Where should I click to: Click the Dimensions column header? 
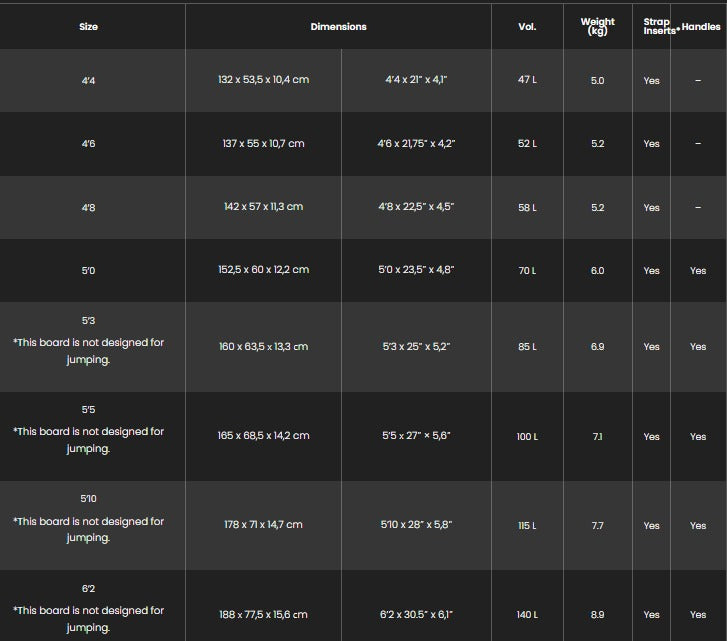(x=338, y=27)
